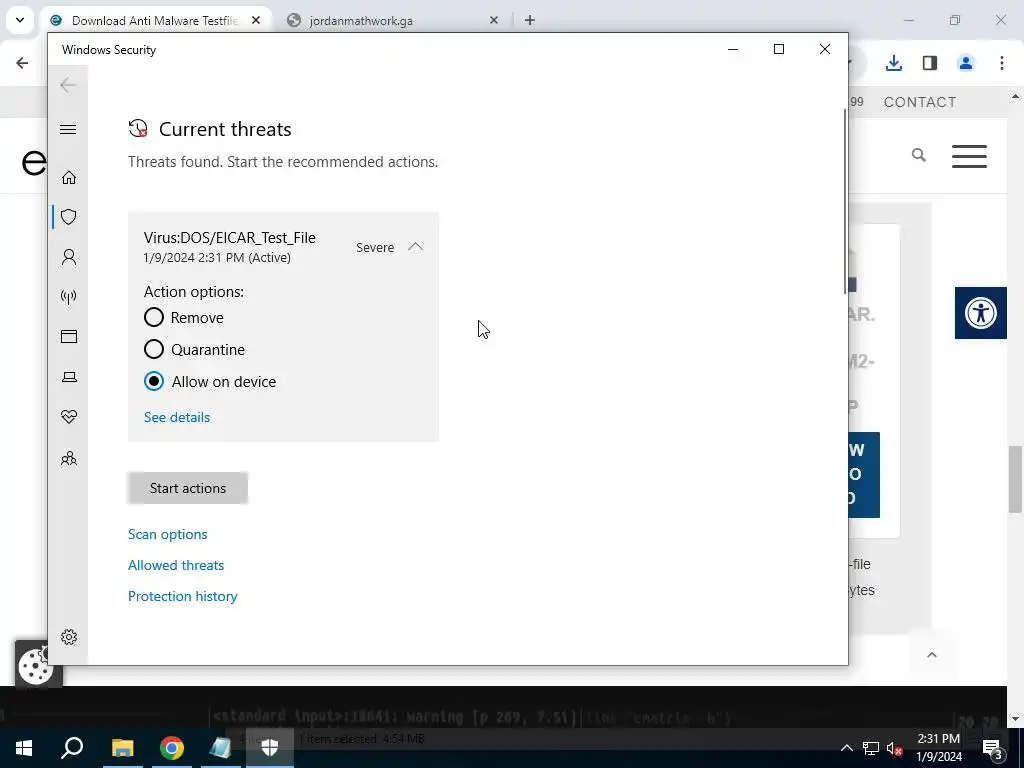Open the notification center icon

click(992, 748)
